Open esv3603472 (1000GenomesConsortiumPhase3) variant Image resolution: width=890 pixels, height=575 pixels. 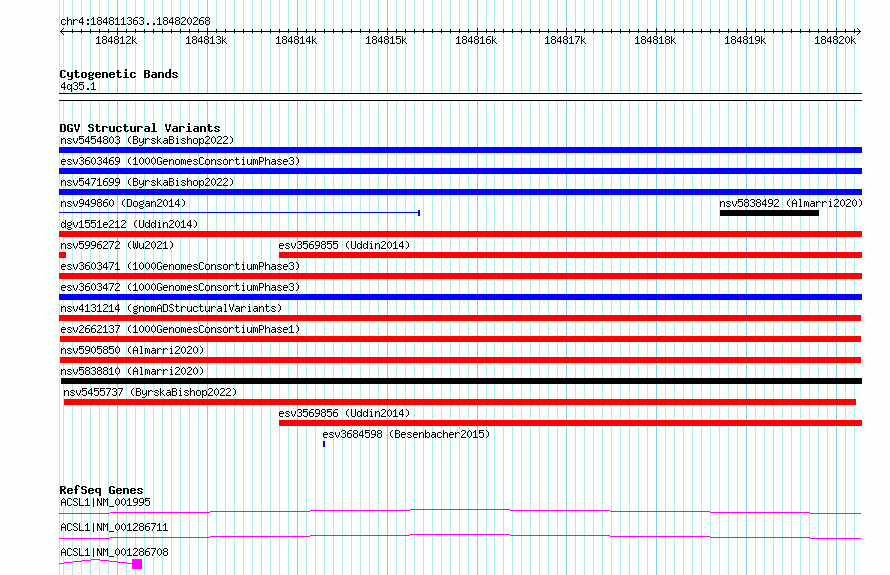(180, 287)
